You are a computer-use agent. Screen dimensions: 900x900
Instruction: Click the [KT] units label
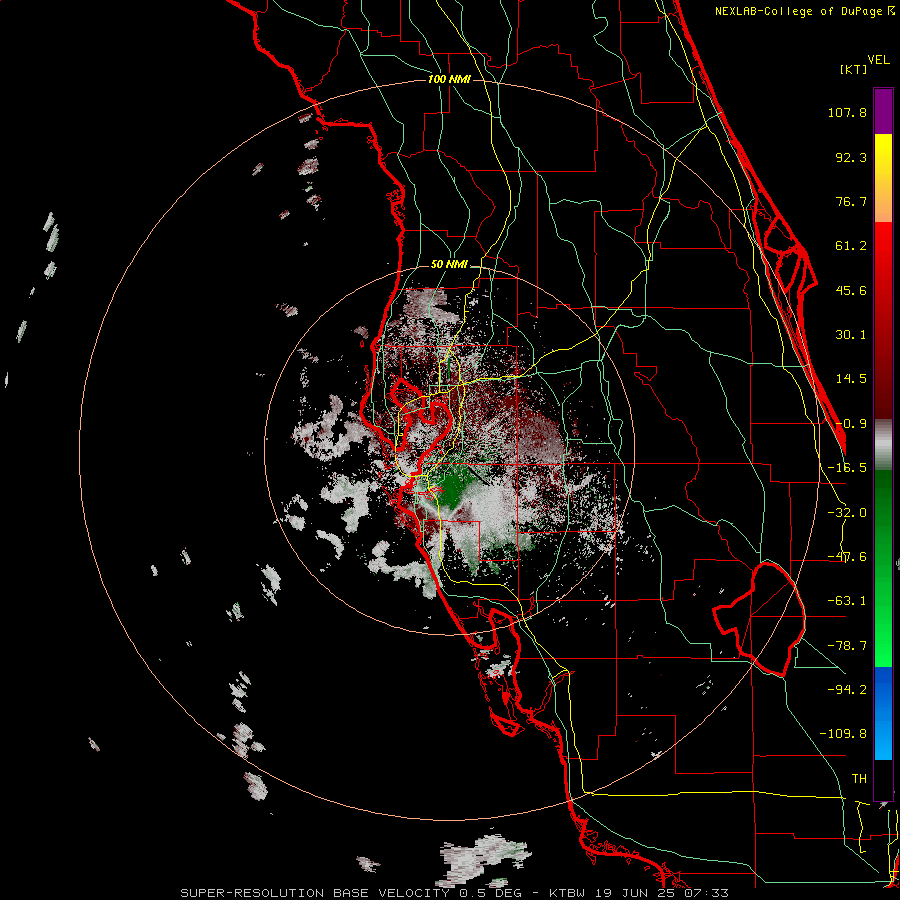(x=854, y=69)
